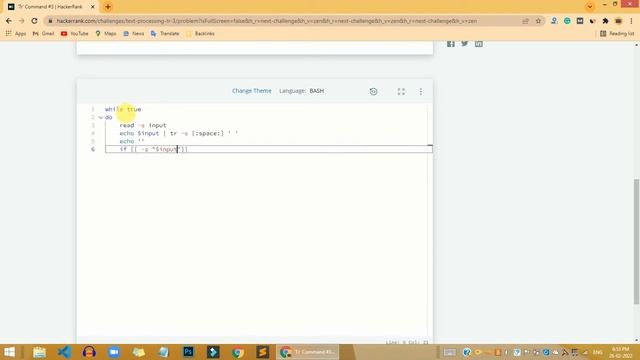Click line number 6 in the gutter
640x360 pixels.
[x=93, y=149]
